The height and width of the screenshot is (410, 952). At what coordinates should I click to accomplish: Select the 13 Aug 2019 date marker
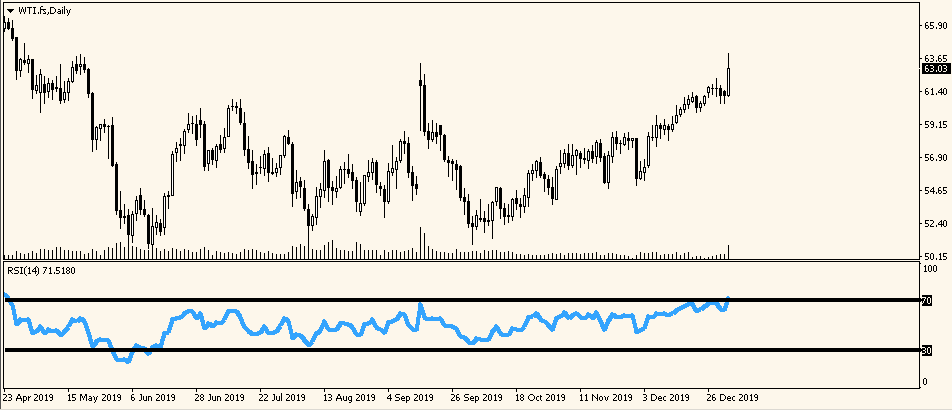click(x=348, y=398)
